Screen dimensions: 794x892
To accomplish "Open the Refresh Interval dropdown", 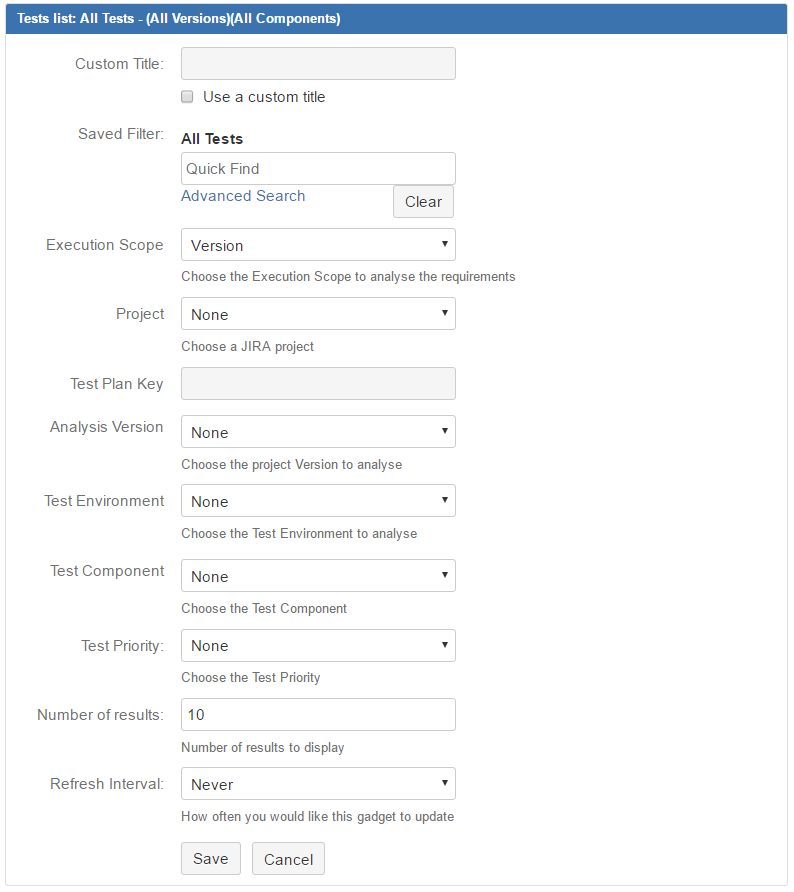I will click(x=318, y=784).
